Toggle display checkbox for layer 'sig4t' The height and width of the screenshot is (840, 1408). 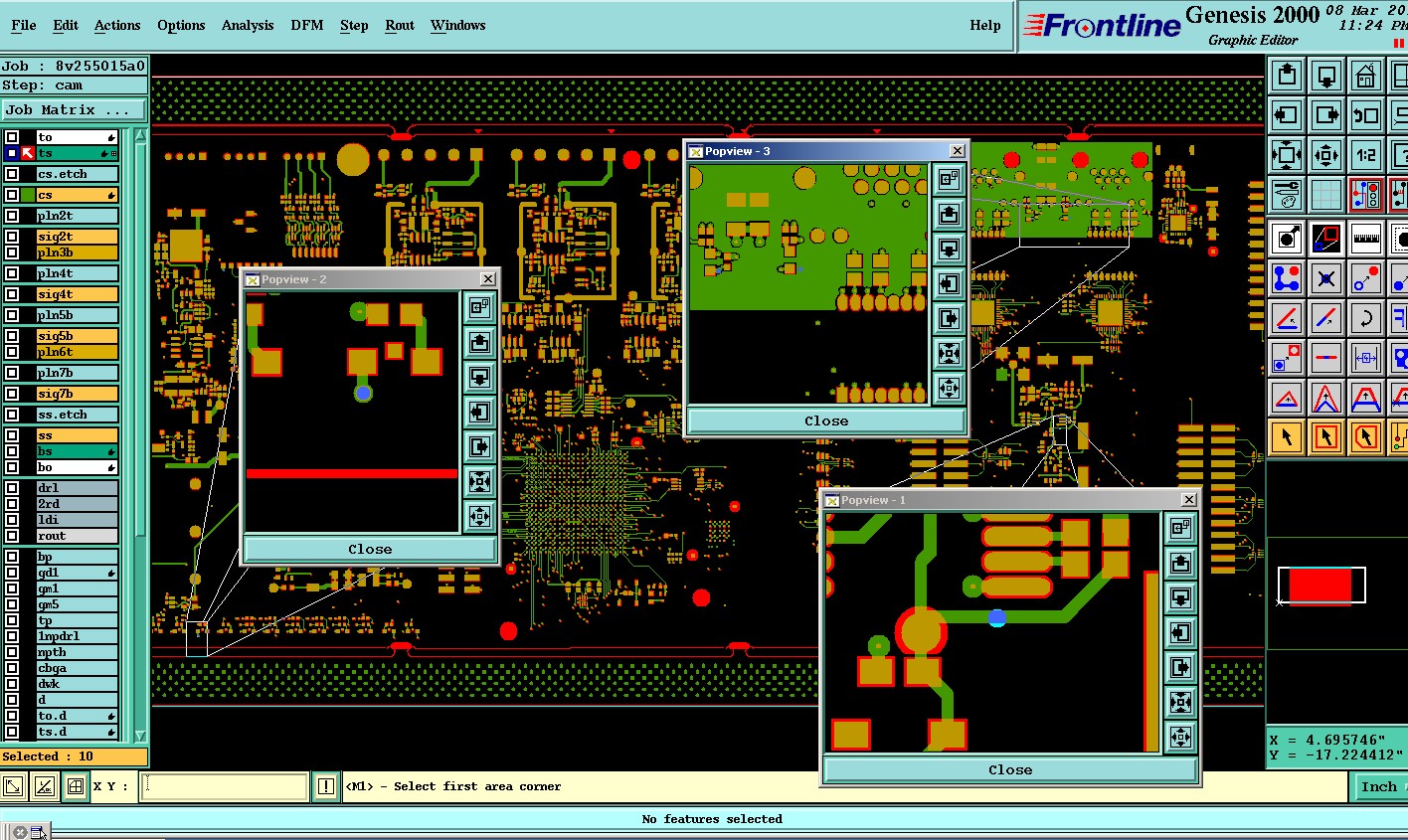[x=12, y=294]
